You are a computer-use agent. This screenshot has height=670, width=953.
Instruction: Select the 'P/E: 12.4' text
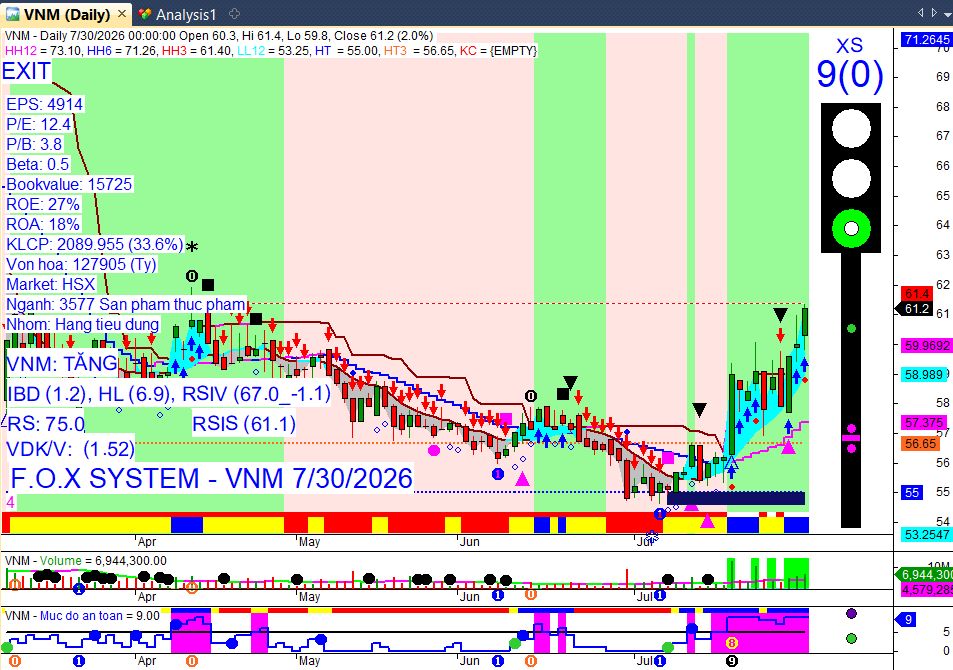38,124
